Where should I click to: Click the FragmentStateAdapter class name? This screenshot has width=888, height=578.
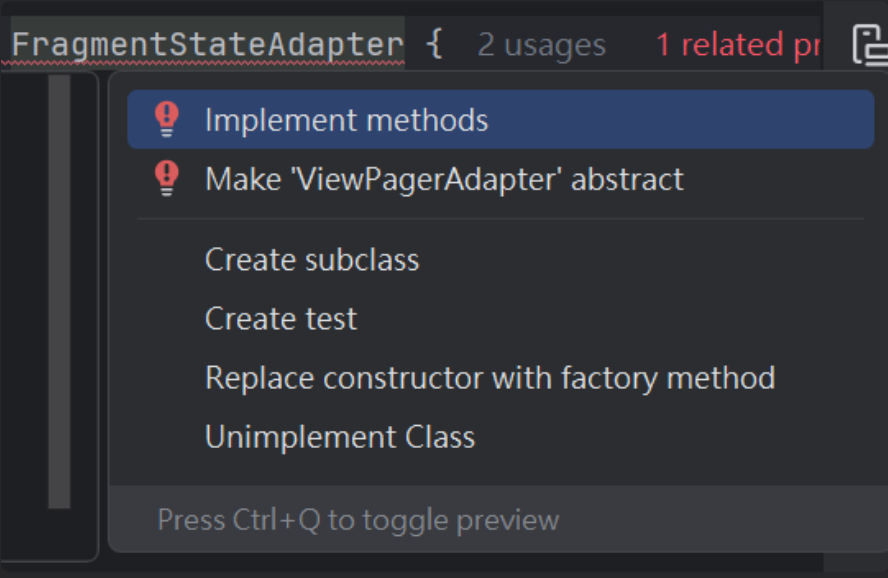click(208, 45)
